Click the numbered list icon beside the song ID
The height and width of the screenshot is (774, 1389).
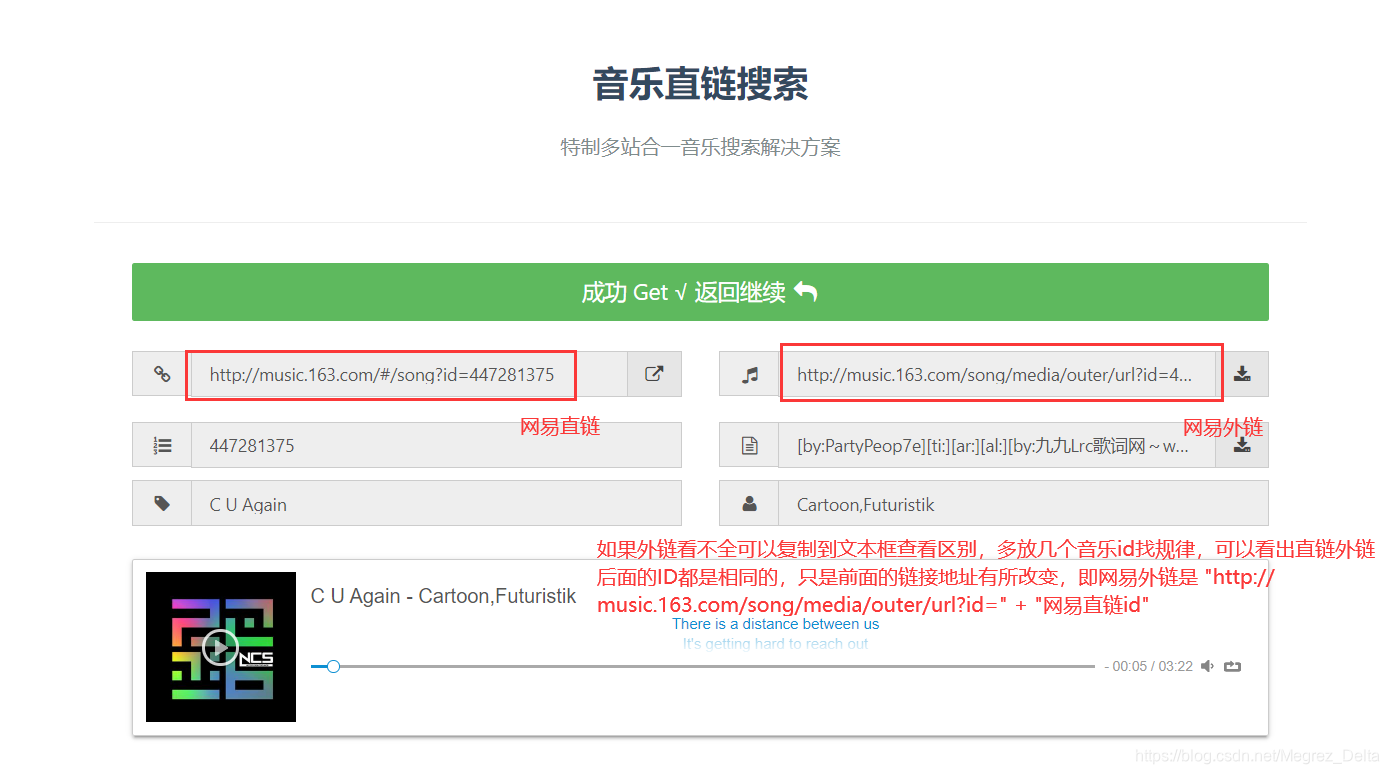162,446
